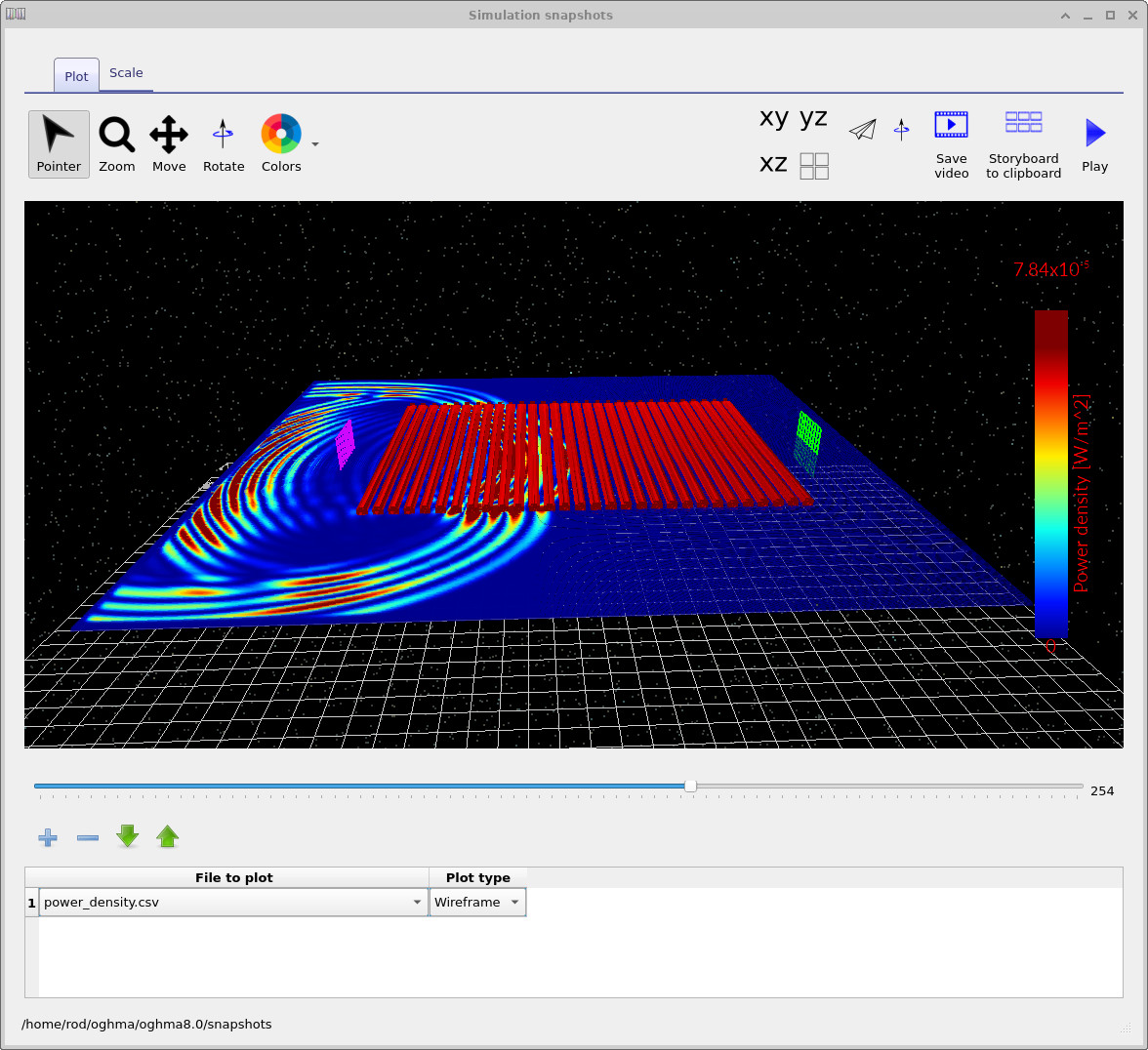Add a new file row with plus button
This screenshot has height=1050, width=1148.
click(x=47, y=836)
